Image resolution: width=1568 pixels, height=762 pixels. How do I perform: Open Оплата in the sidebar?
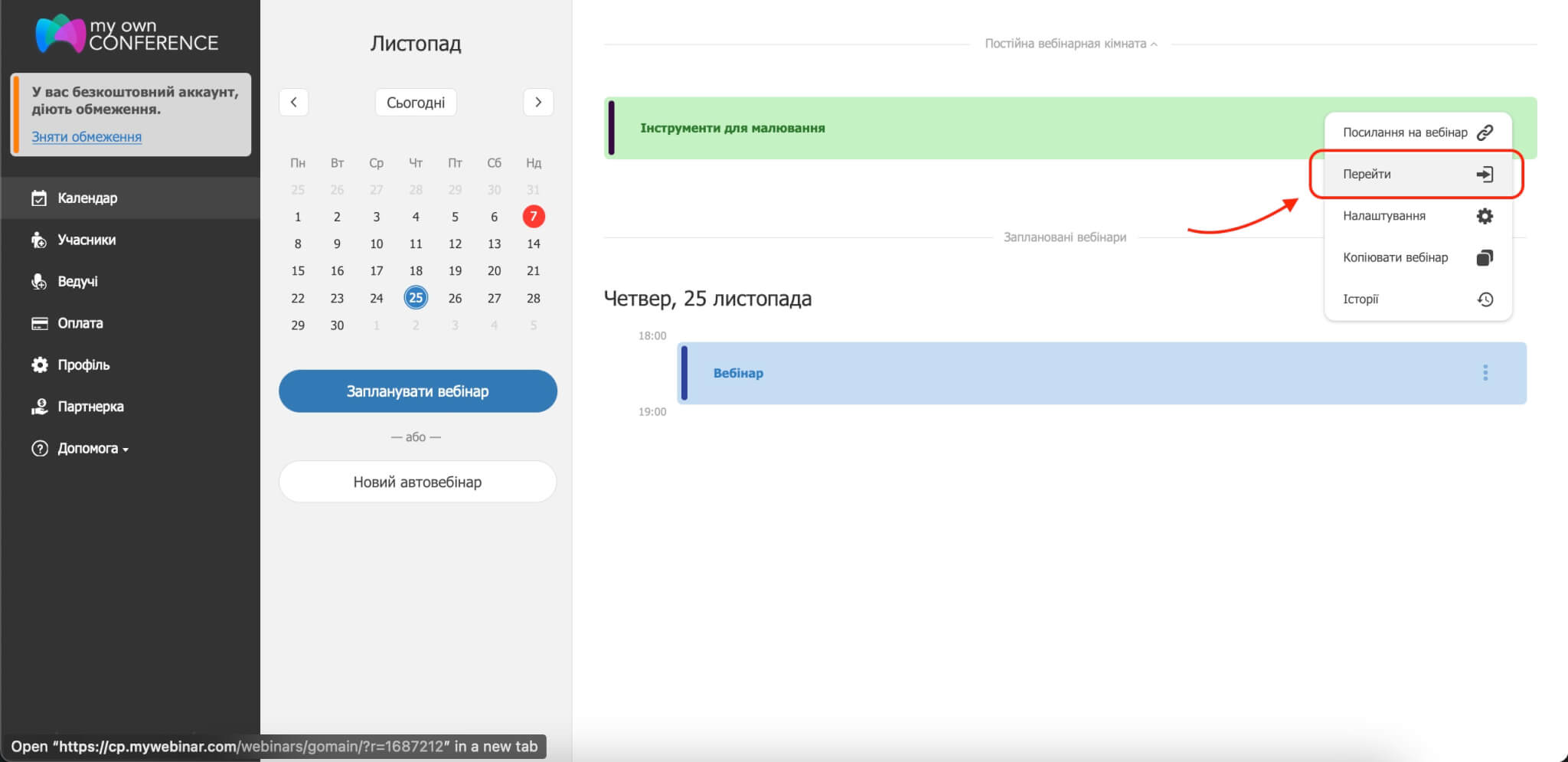coord(80,323)
